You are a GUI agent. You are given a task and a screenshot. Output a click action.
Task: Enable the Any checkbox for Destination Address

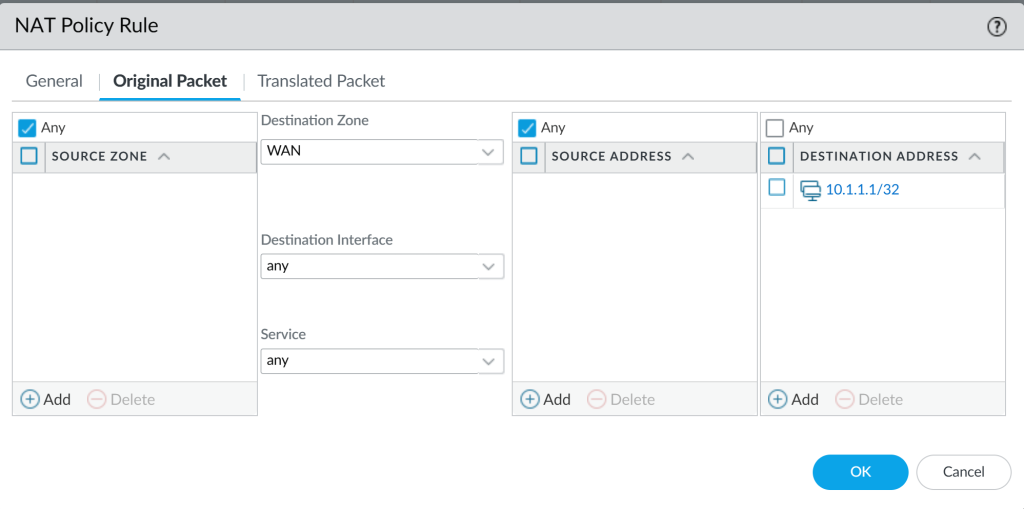pyautogui.click(x=775, y=128)
